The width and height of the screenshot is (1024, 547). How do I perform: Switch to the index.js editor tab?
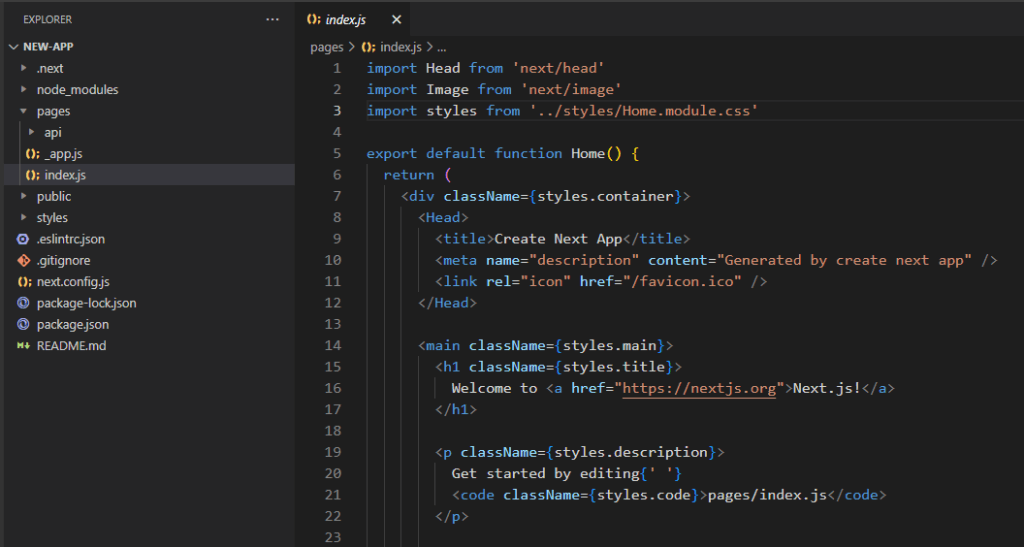(346, 19)
